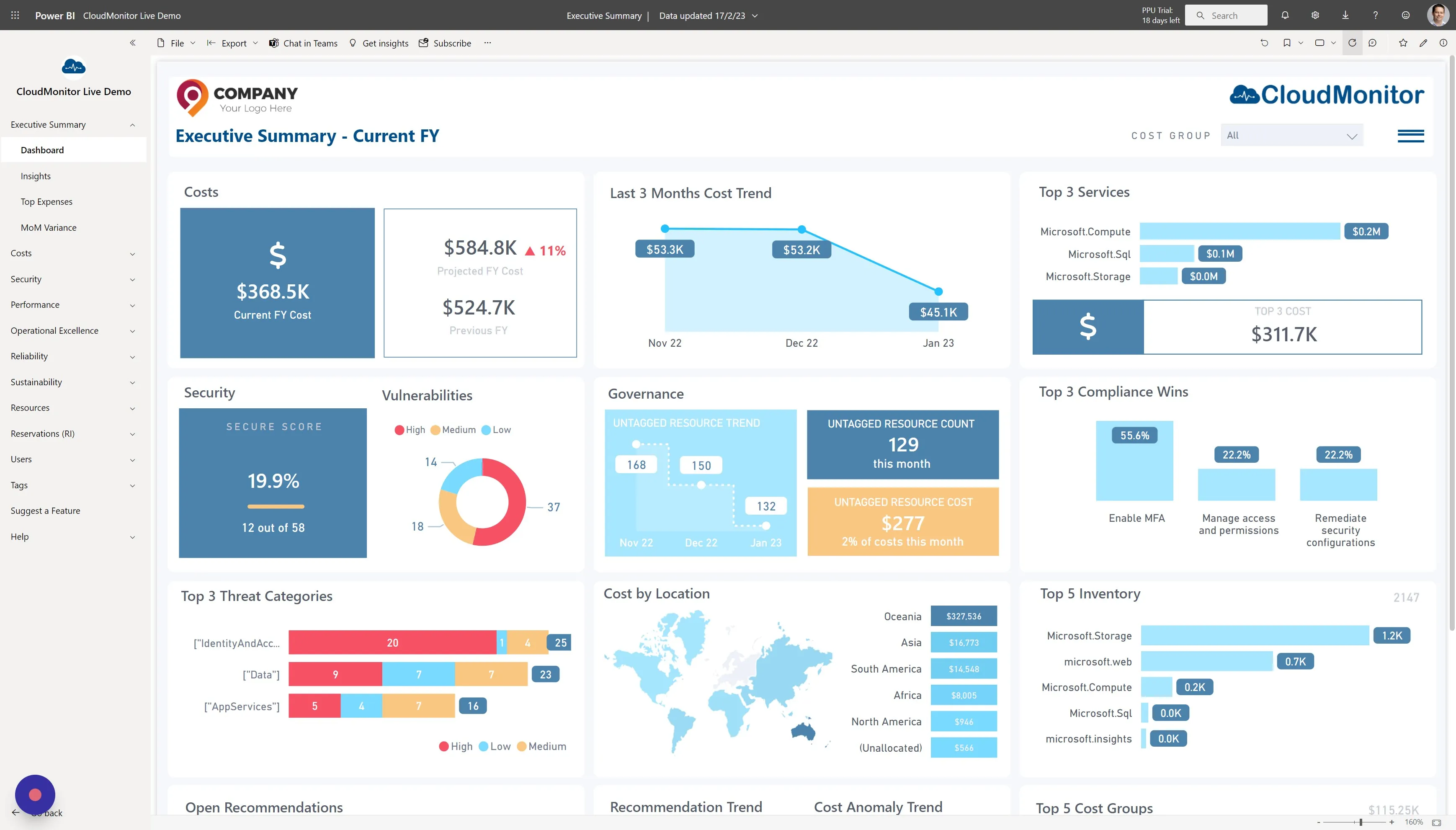Select the Dashboard page
Image resolution: width=1456 pixels, height=830 pixels.
tap(73, 150)
